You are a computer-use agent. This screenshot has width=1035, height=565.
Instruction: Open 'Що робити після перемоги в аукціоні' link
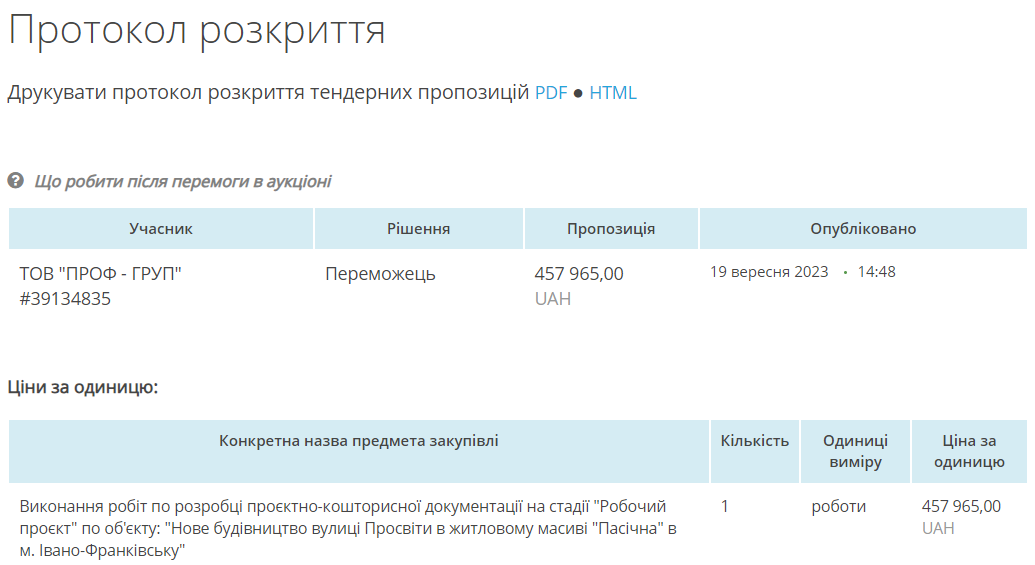[183, 182]
